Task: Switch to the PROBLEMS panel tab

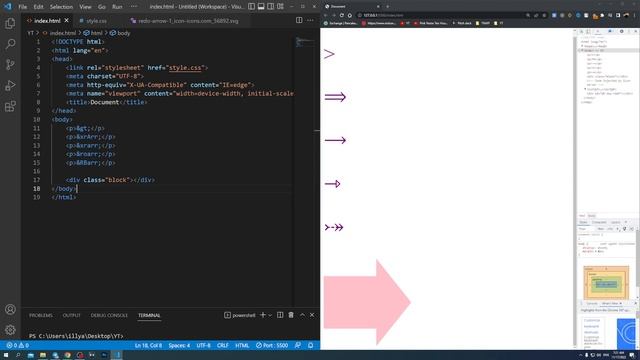Action: point(40,316)
